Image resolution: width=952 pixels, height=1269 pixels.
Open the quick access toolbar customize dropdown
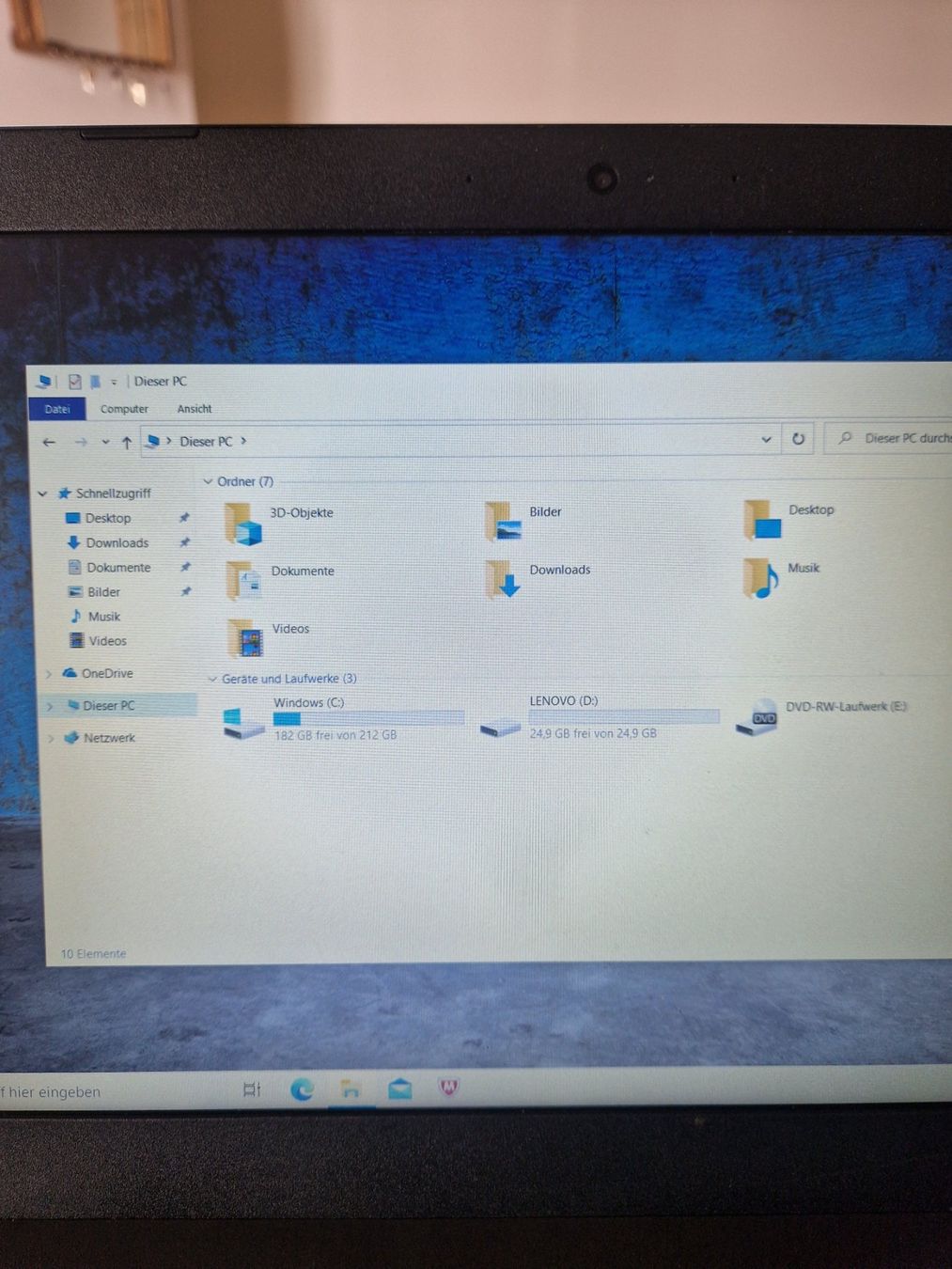pos(114,382)
